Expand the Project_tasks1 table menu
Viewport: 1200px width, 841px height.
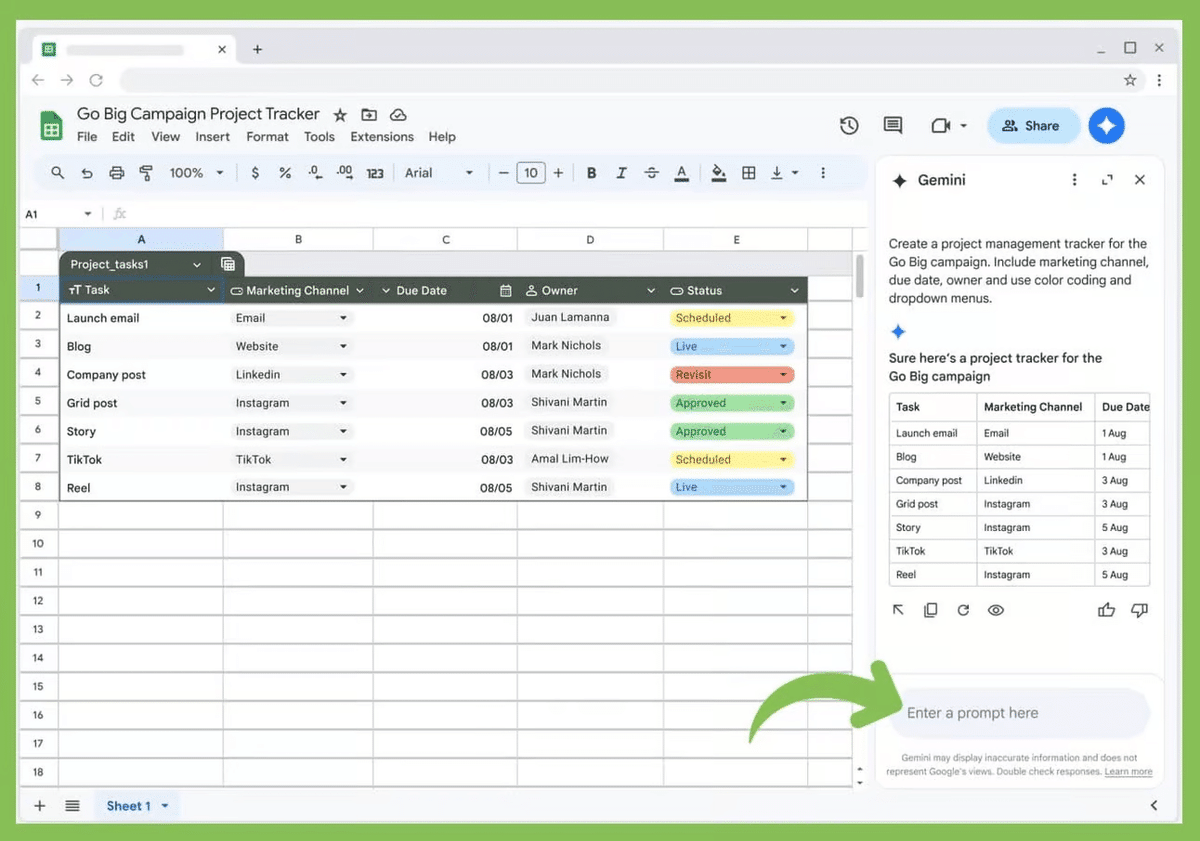coord(197,265)
